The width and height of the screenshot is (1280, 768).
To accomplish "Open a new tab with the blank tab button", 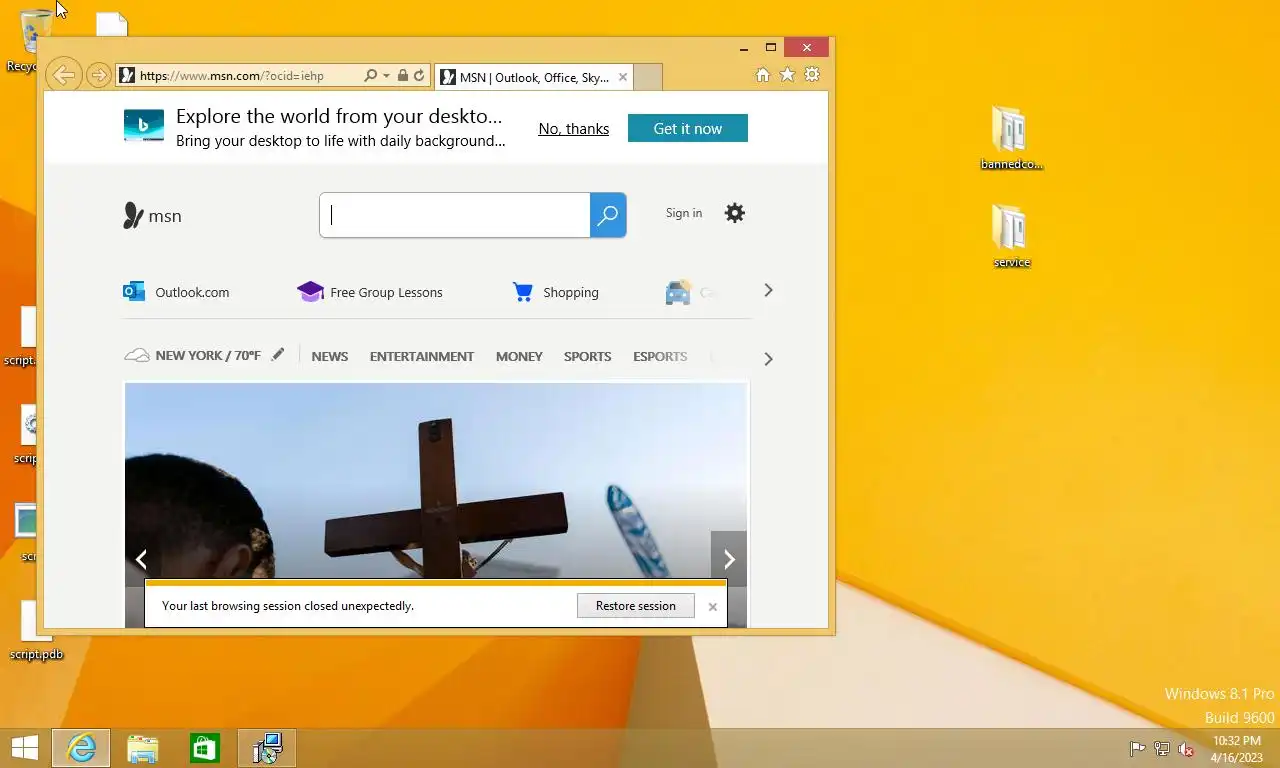I will point(648,77).
